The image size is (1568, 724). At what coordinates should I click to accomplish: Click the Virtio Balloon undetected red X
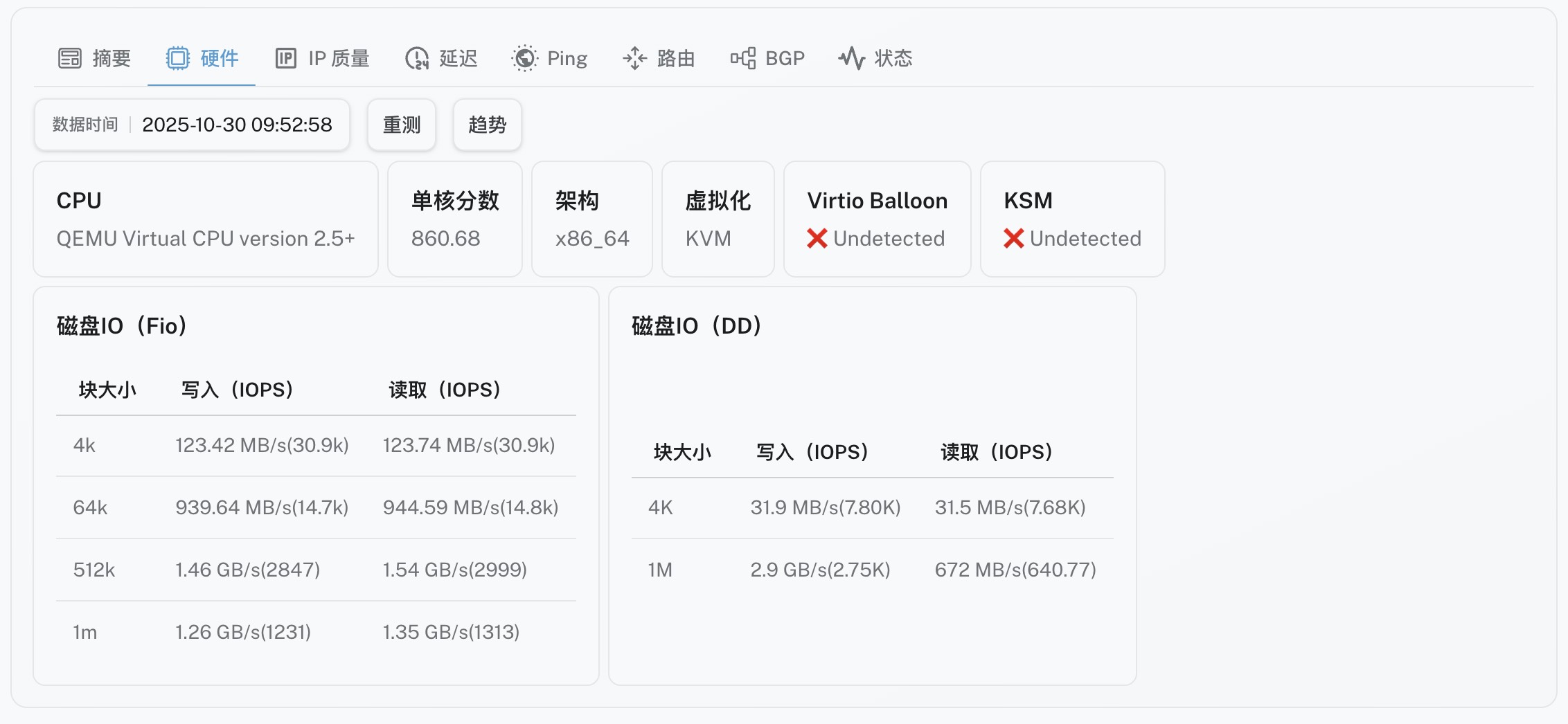[817, 239]
